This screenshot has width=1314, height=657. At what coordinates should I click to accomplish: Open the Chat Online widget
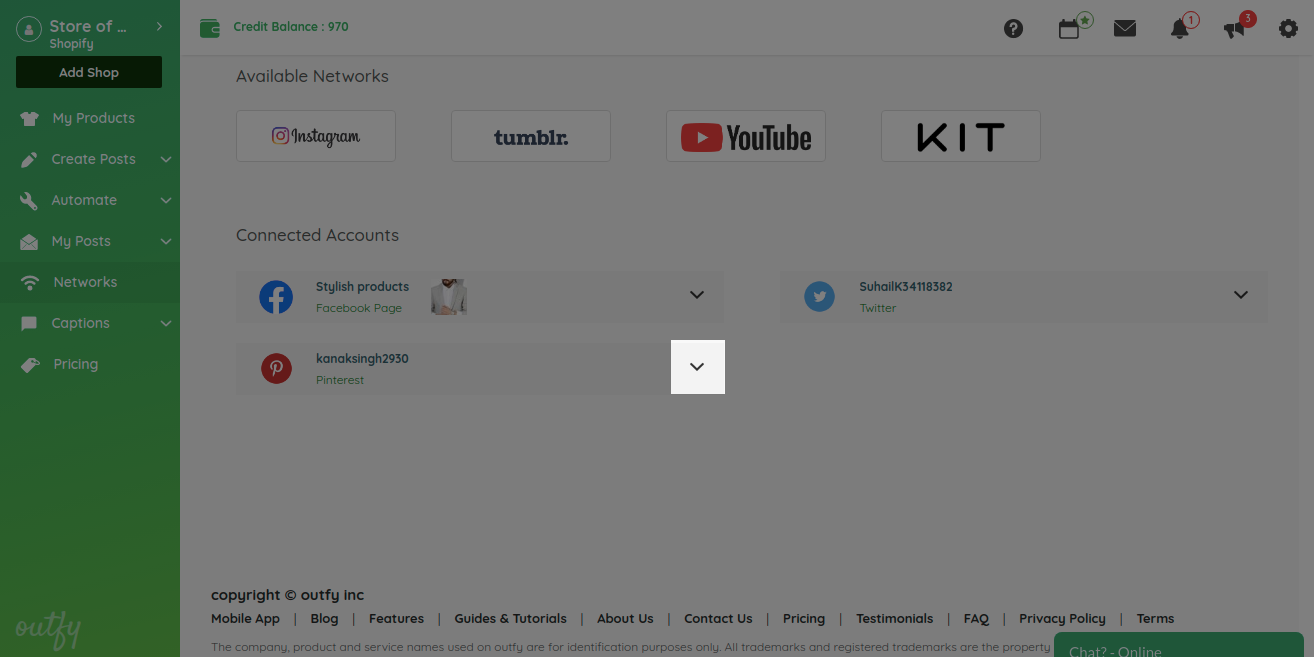(x=1179, y=645)
